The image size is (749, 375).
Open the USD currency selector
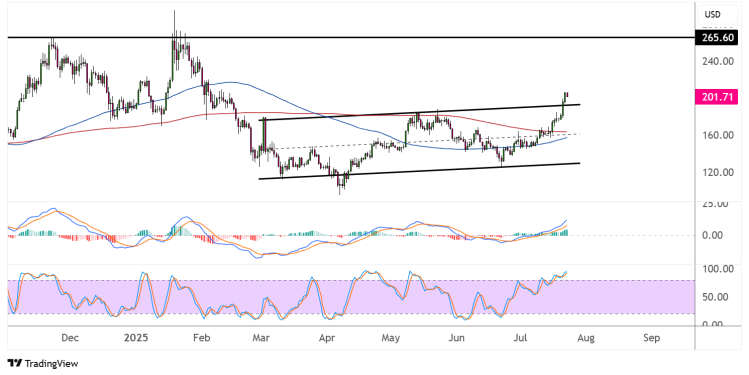tap(712, 15)
